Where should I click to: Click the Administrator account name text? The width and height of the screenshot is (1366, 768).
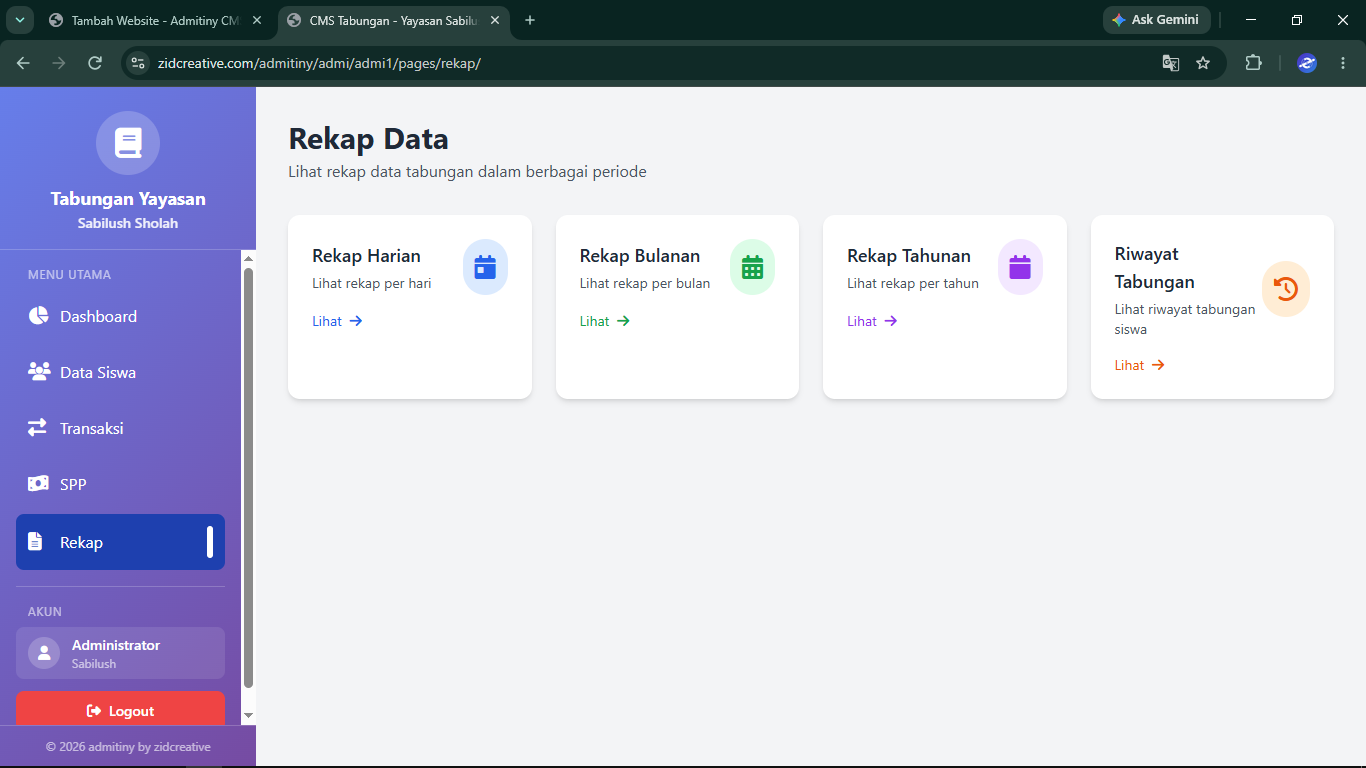(x=116, y=645)
